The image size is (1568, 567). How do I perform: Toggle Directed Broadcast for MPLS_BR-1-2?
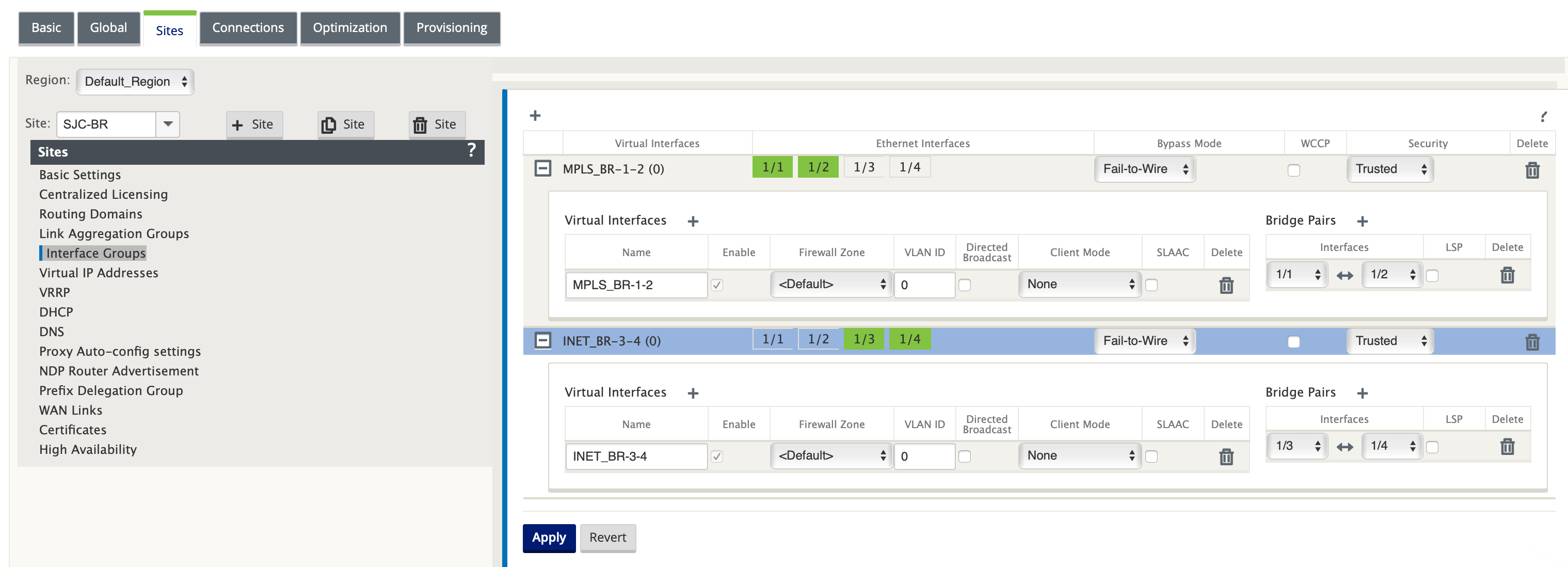click(964, 285)
